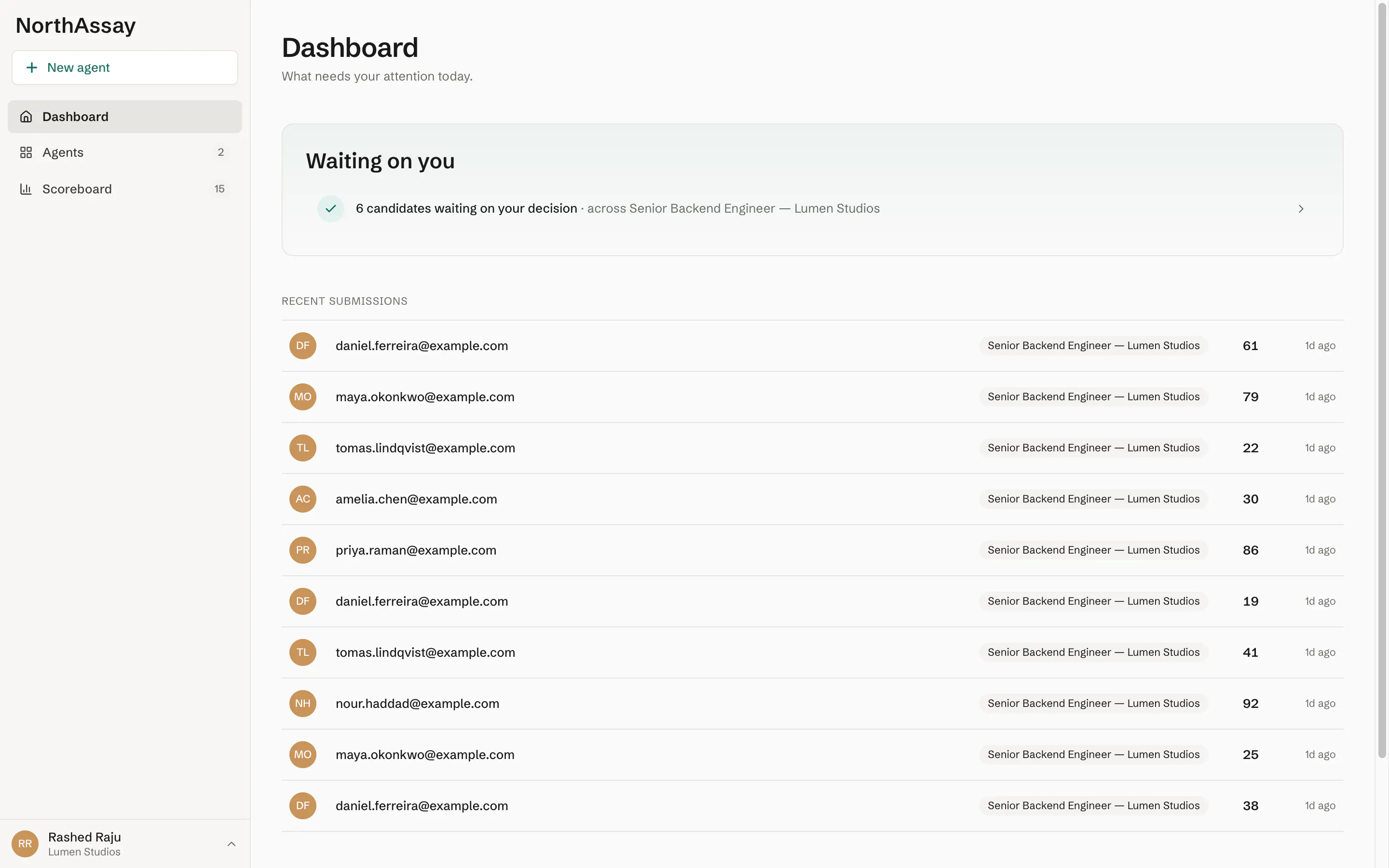Open maya.okonkwo@example.com submission scored 25

click(812, 754)
